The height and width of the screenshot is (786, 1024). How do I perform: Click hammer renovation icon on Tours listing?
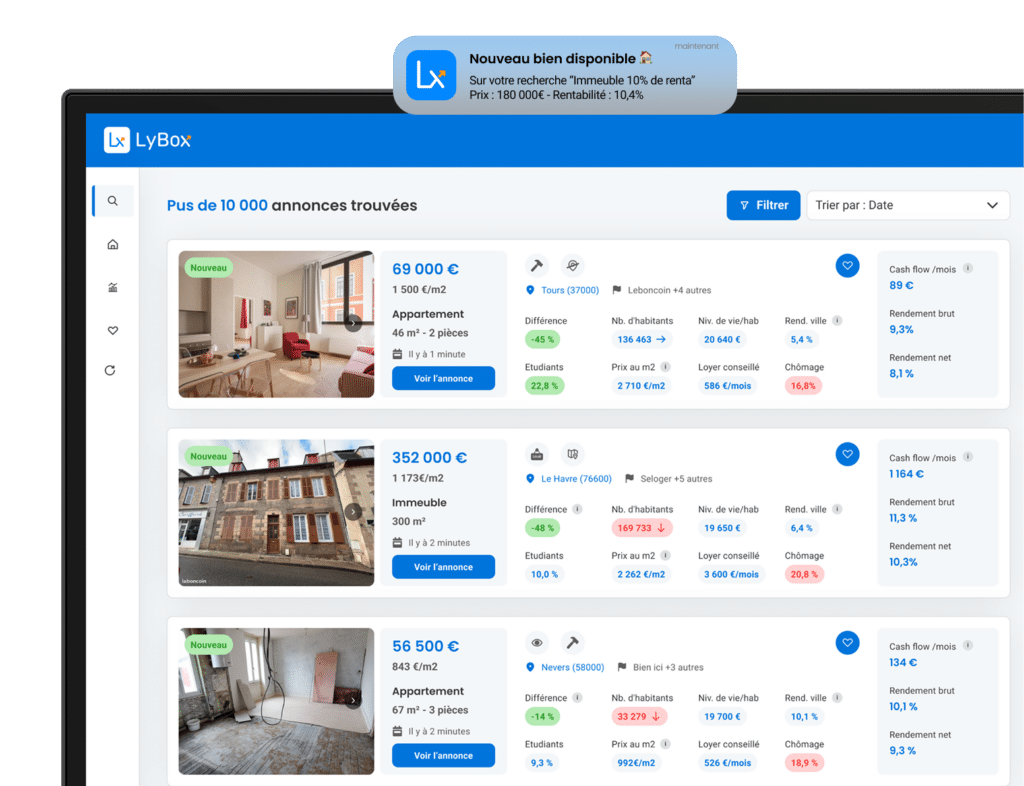tap(537, 266)
